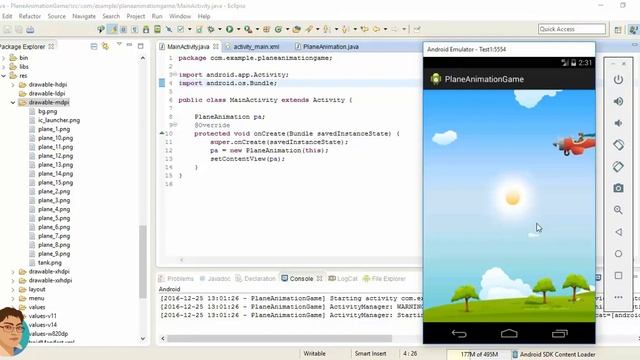Click the airplane in the emulator game
Screen dimensions: 640x360
pos(574,144)
